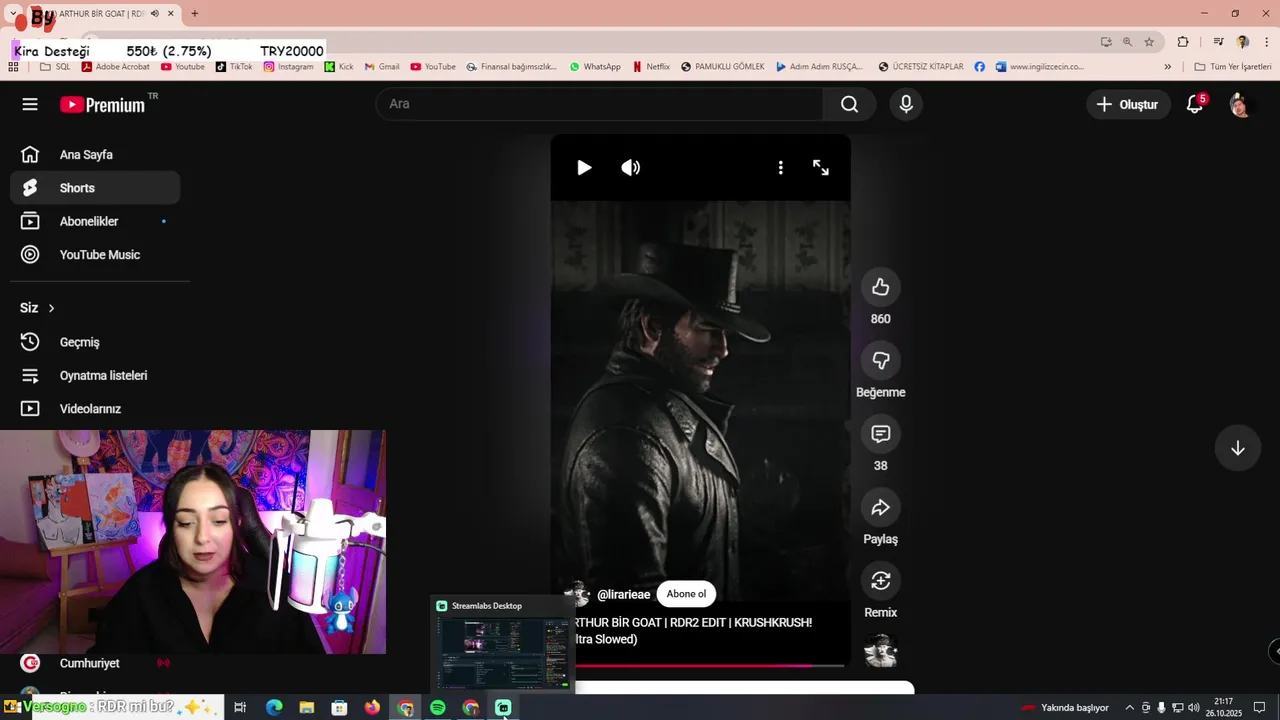The width and height of the screenshot is (1280, 720).
Task: Play the Shorts video
Action: 584,168
